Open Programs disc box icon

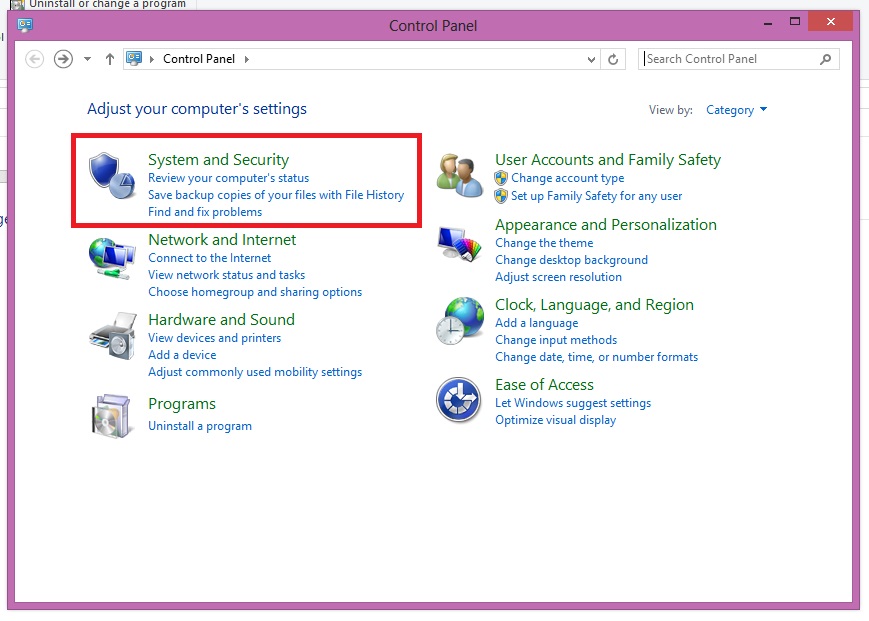pyautogui.click(x=113, y=417)
